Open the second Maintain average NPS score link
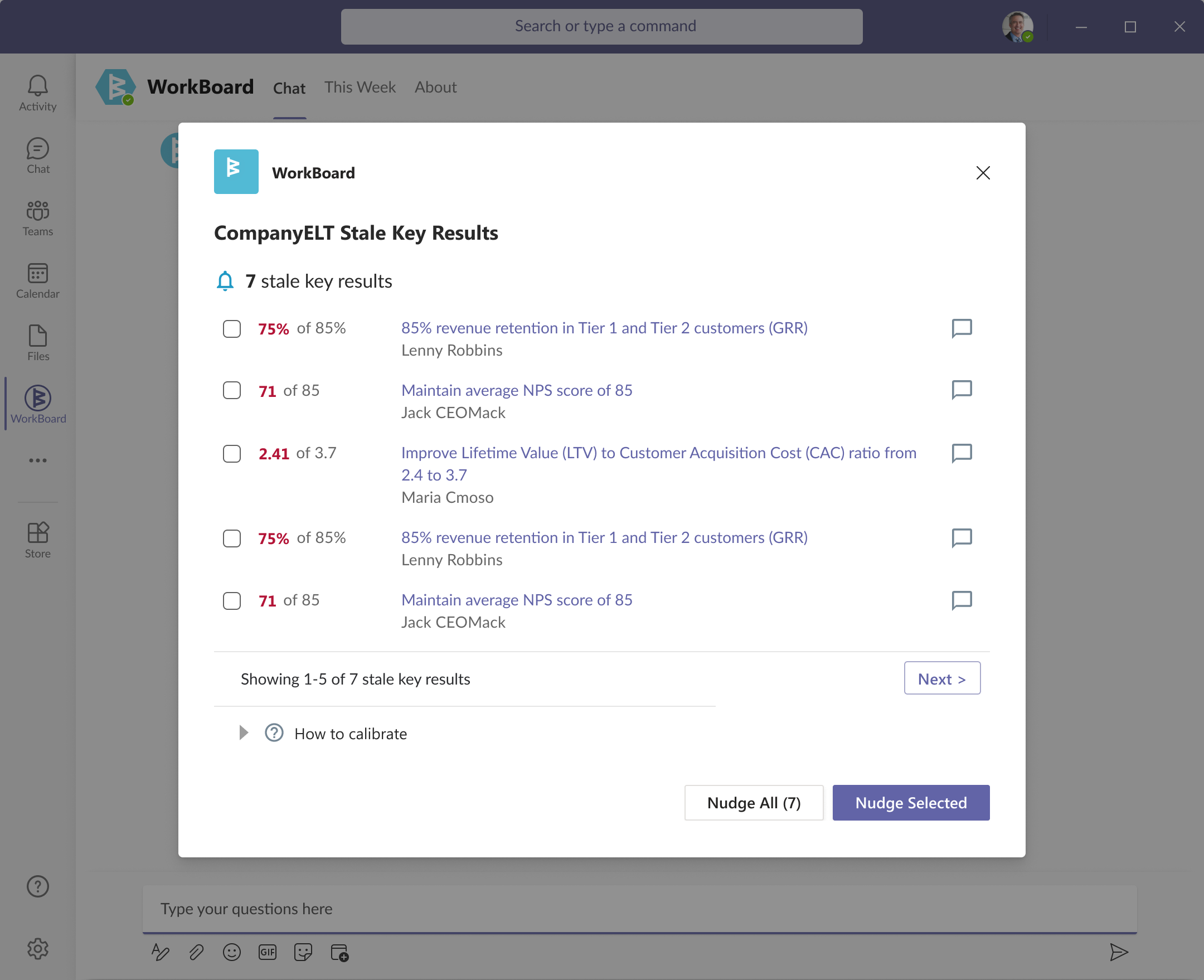This screenshot has width=1204, height=980. (517, 599)
